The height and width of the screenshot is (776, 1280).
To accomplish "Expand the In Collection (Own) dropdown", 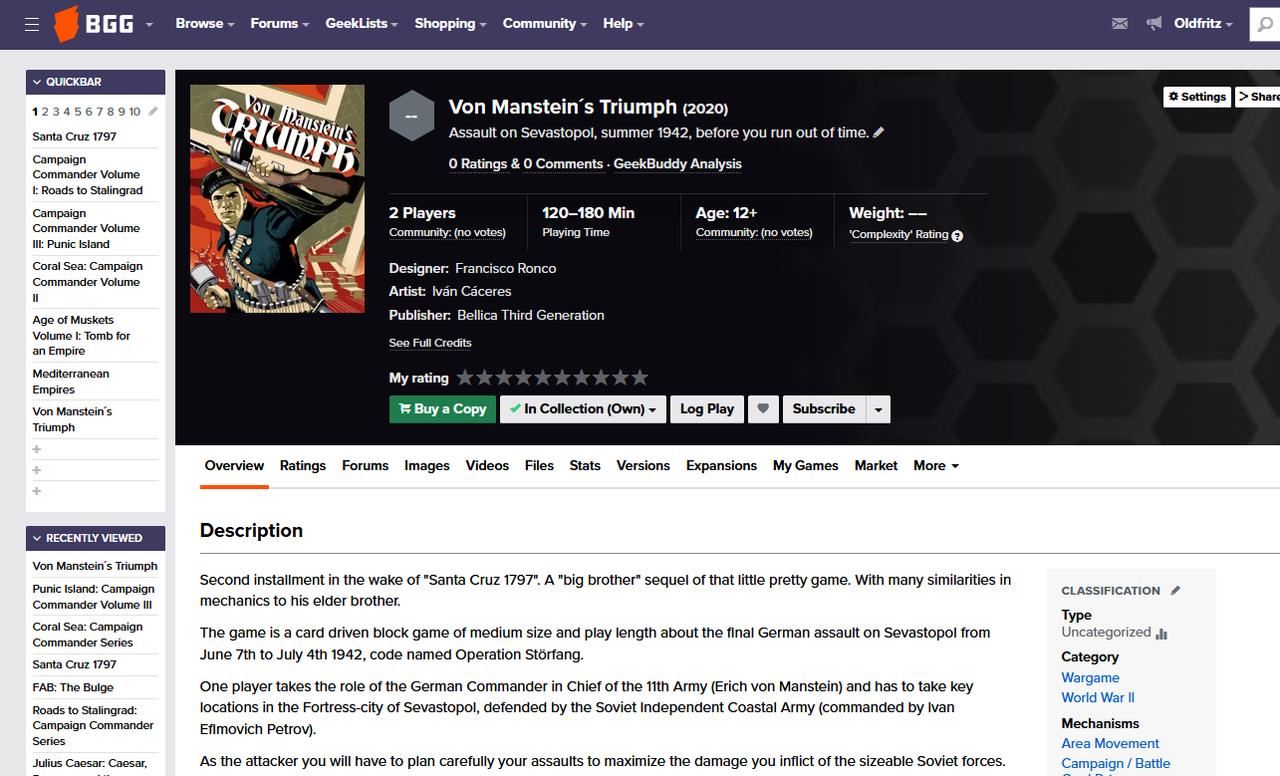I will coord(583,409).
